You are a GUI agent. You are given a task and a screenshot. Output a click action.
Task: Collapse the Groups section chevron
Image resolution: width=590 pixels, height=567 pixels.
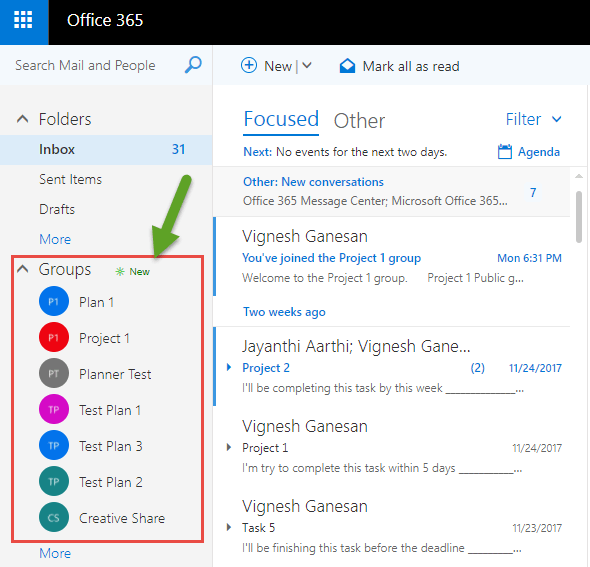(23, 269)
